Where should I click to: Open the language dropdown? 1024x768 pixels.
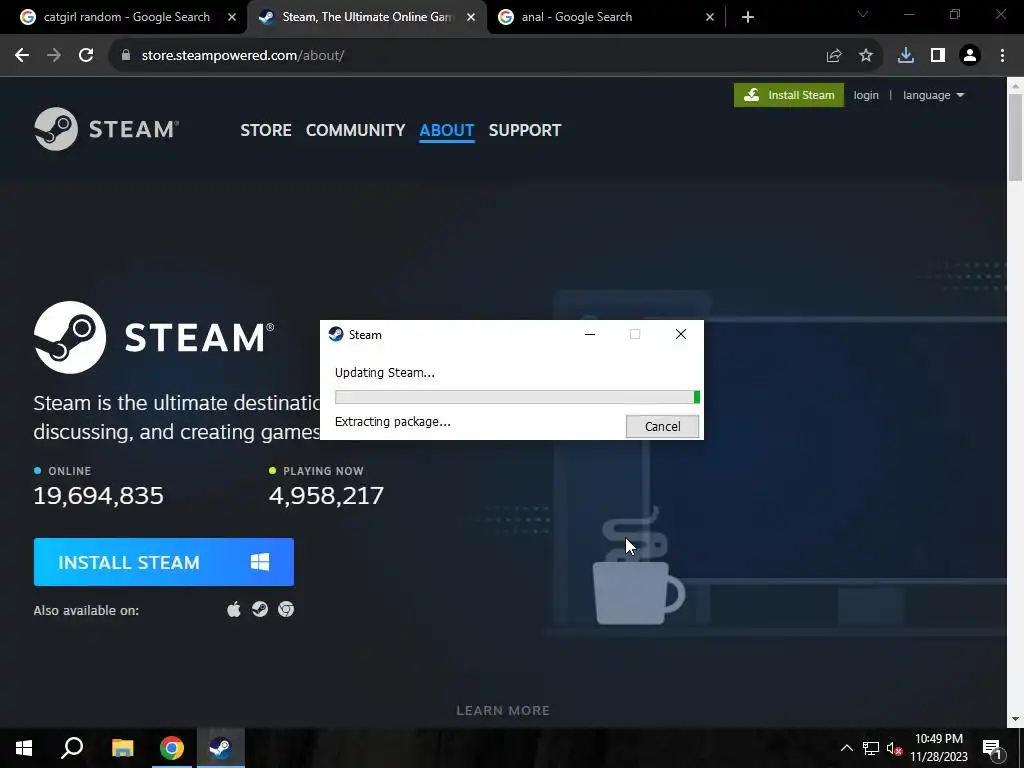tap(933, 95)
